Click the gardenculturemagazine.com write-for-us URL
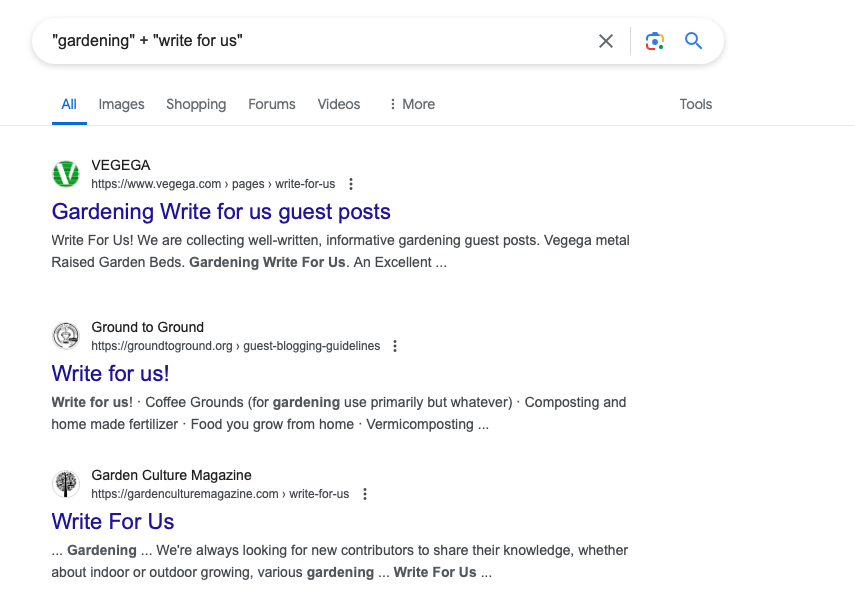The height and width of the screenshot is (611, 855). click(220, 494)
